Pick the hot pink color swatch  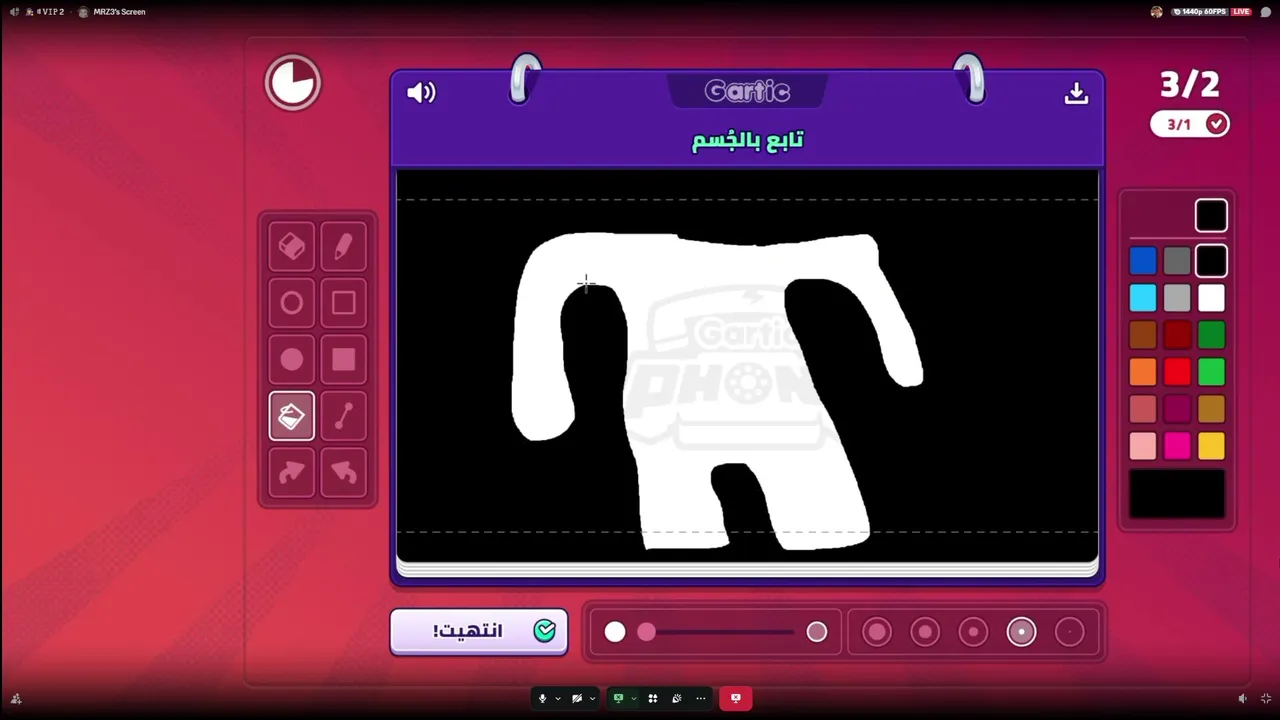(1177, 446)
